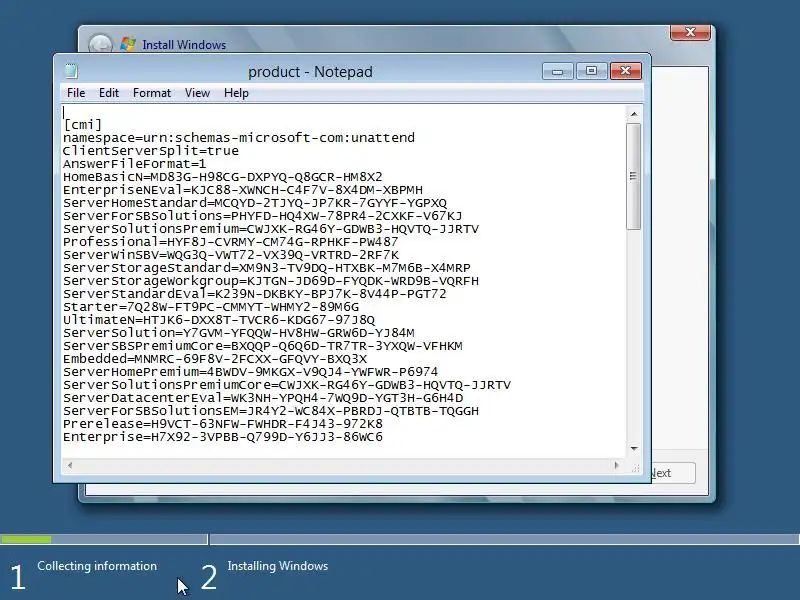Viewport: 800px width, 600px height.
Task: Click the ServerHomeStandard key line
Action: 255,203
